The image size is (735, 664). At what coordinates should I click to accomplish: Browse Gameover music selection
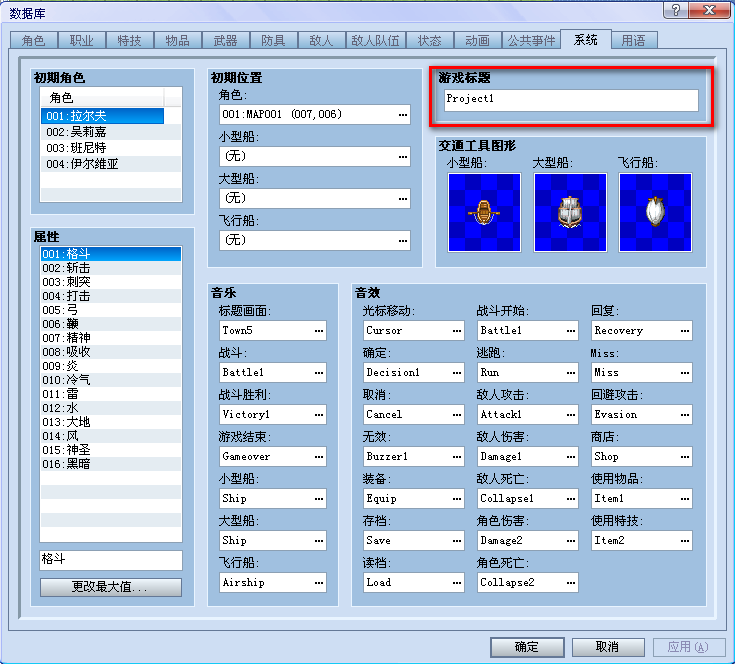(319, 456)
